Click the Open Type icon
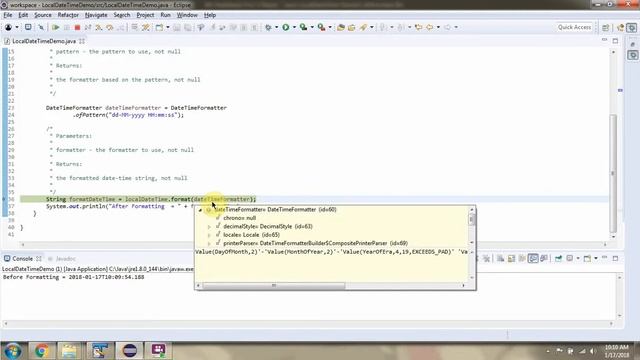Image resolution: width=640 pixels, height=360 pixels. (341, 27)
